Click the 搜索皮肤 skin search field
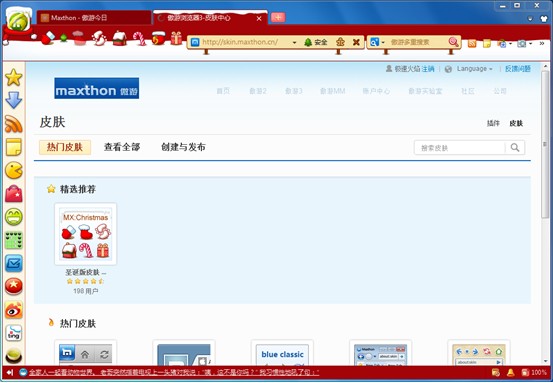Screen dimensions: 553x383 pyautogui.click(x=460, y=148)
